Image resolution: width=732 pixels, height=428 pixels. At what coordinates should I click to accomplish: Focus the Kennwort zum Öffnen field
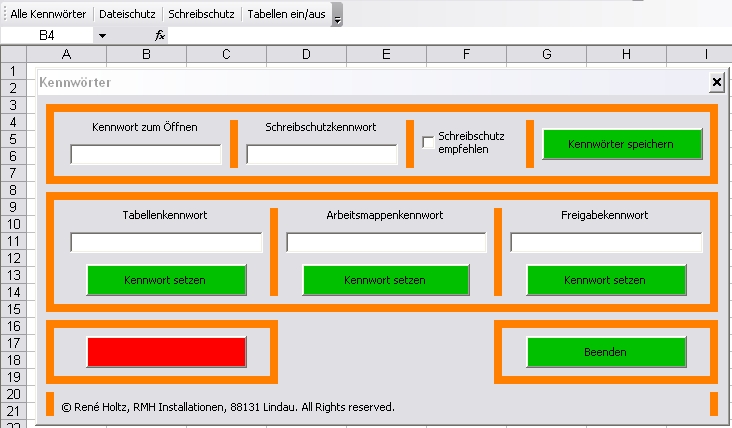point(146,154)
